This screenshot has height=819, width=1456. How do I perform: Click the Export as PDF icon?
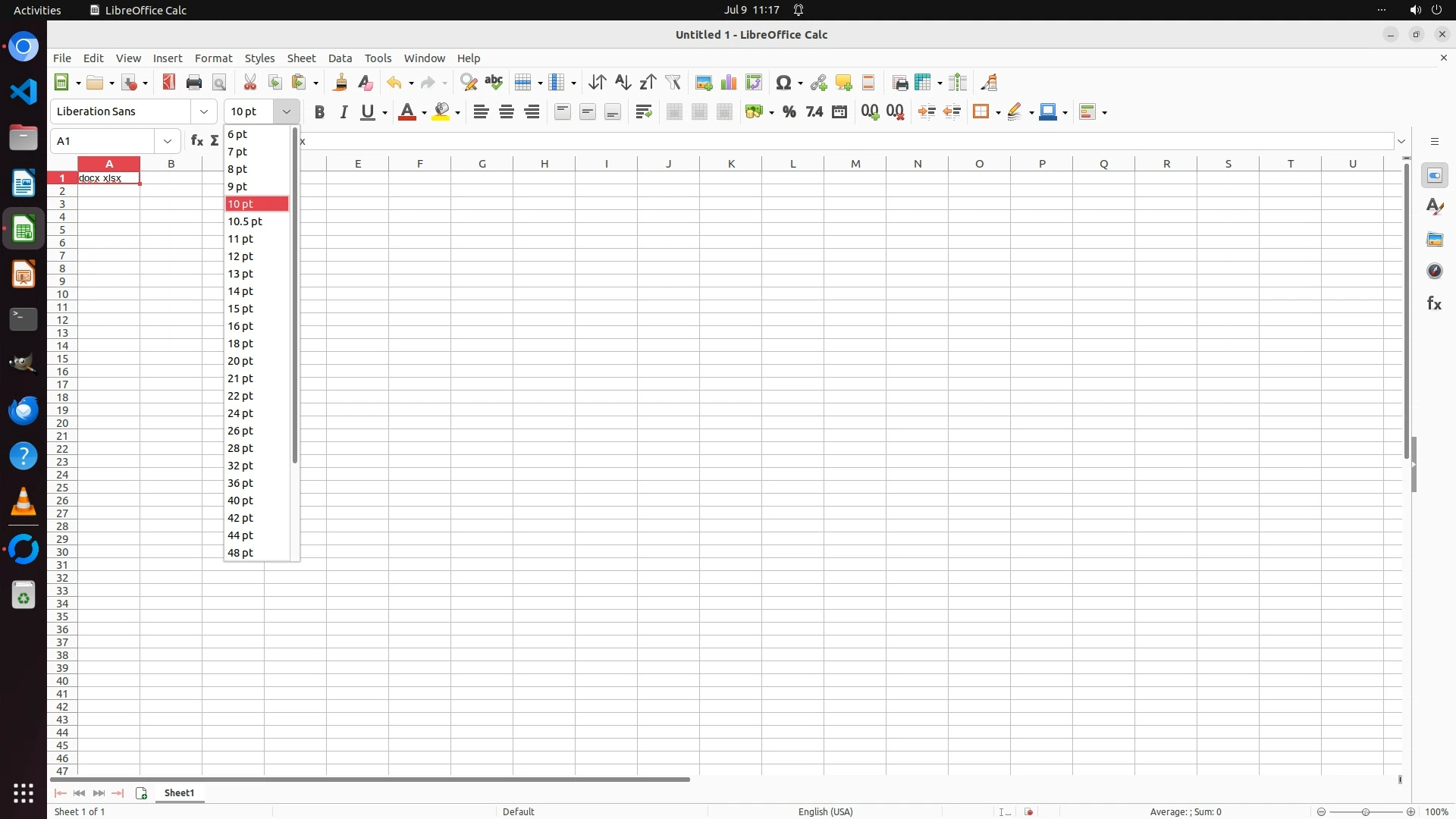pos(169,83)
